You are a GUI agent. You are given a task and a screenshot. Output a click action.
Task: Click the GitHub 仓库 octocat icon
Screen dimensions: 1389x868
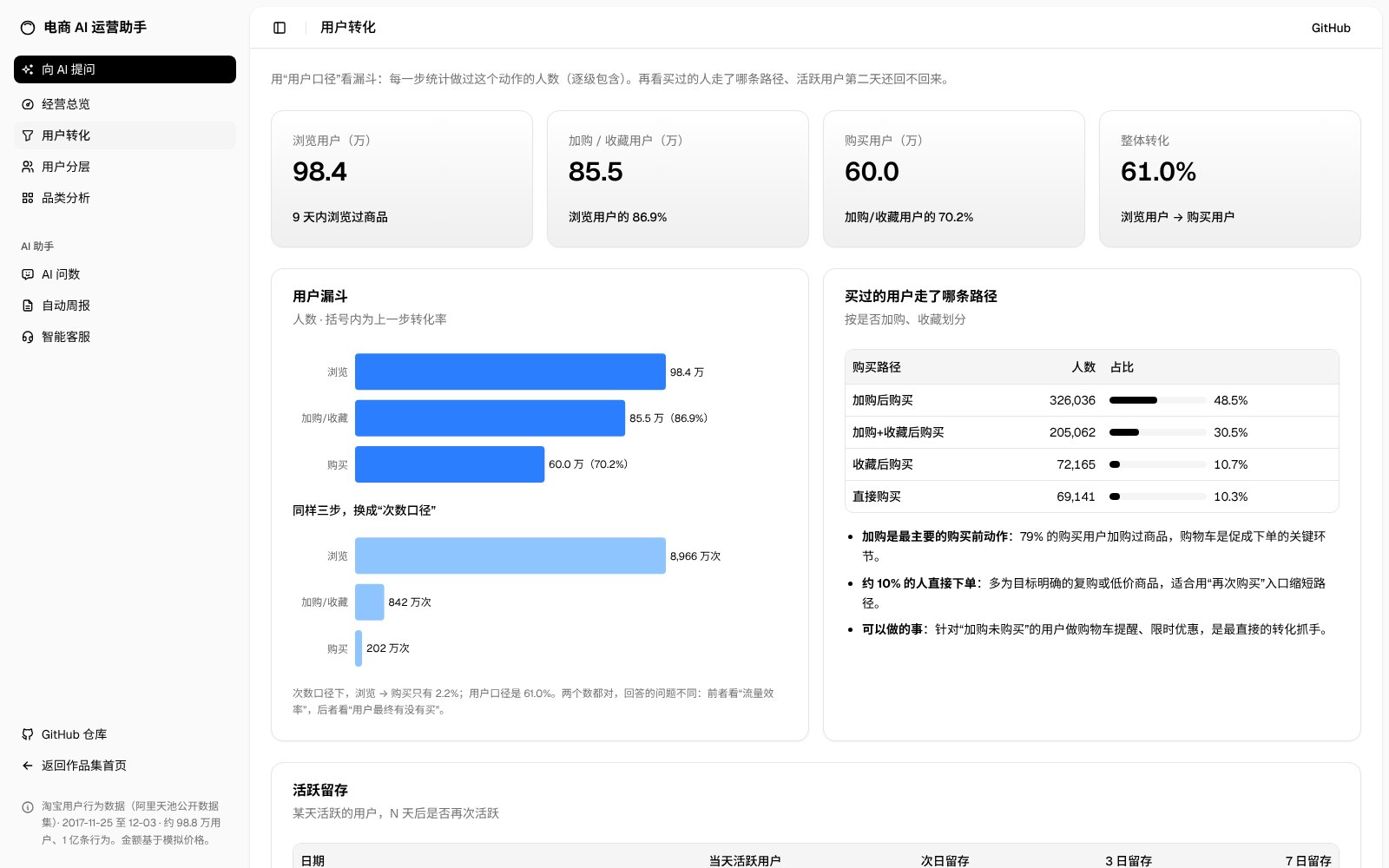click(28, 734)
